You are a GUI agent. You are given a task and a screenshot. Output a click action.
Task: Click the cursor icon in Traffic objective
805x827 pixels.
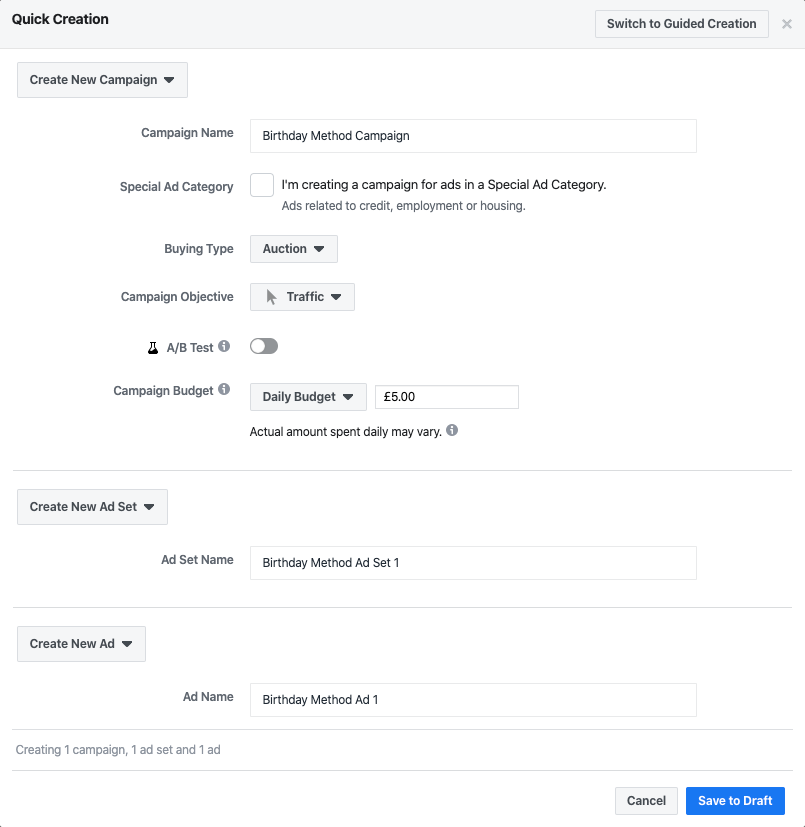coord(271,297)
